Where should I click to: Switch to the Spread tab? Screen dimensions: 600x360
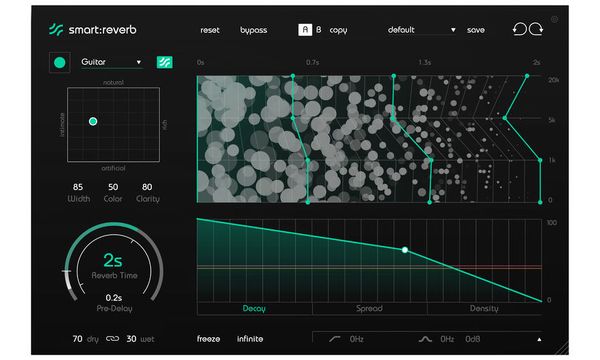[369, 308]
